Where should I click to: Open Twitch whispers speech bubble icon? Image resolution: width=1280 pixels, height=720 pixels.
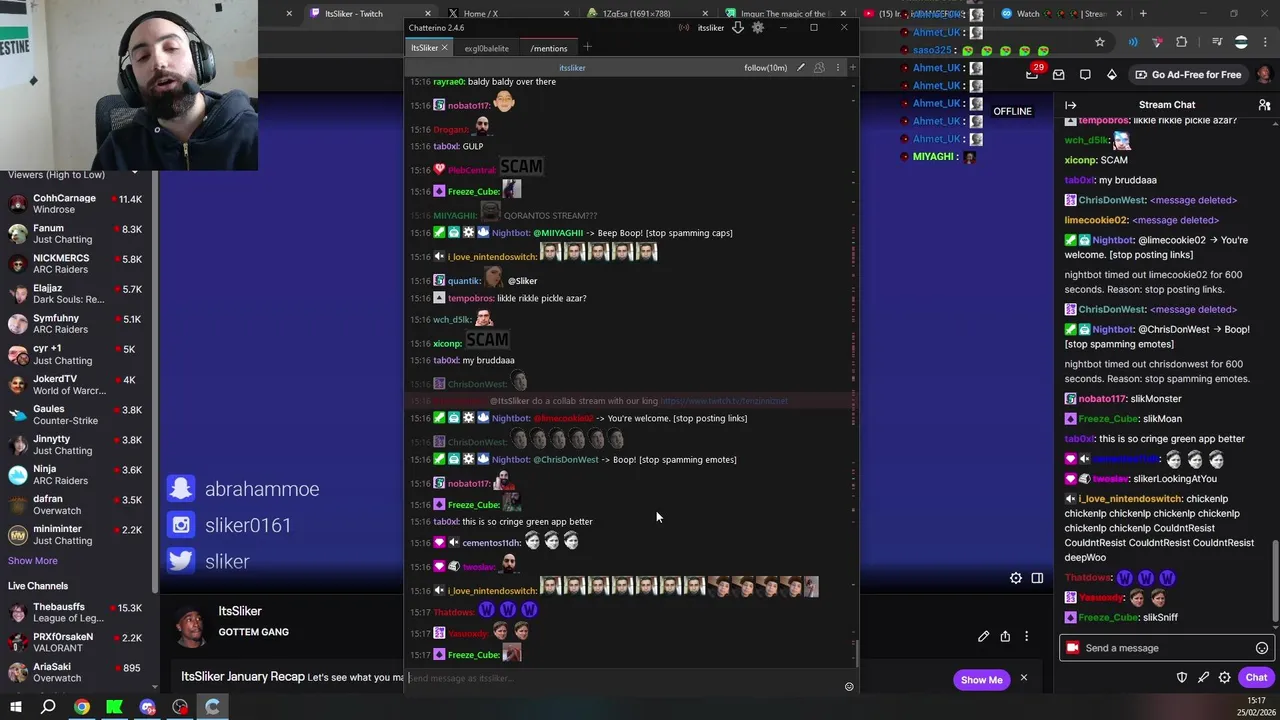[x=1085, y=74]
